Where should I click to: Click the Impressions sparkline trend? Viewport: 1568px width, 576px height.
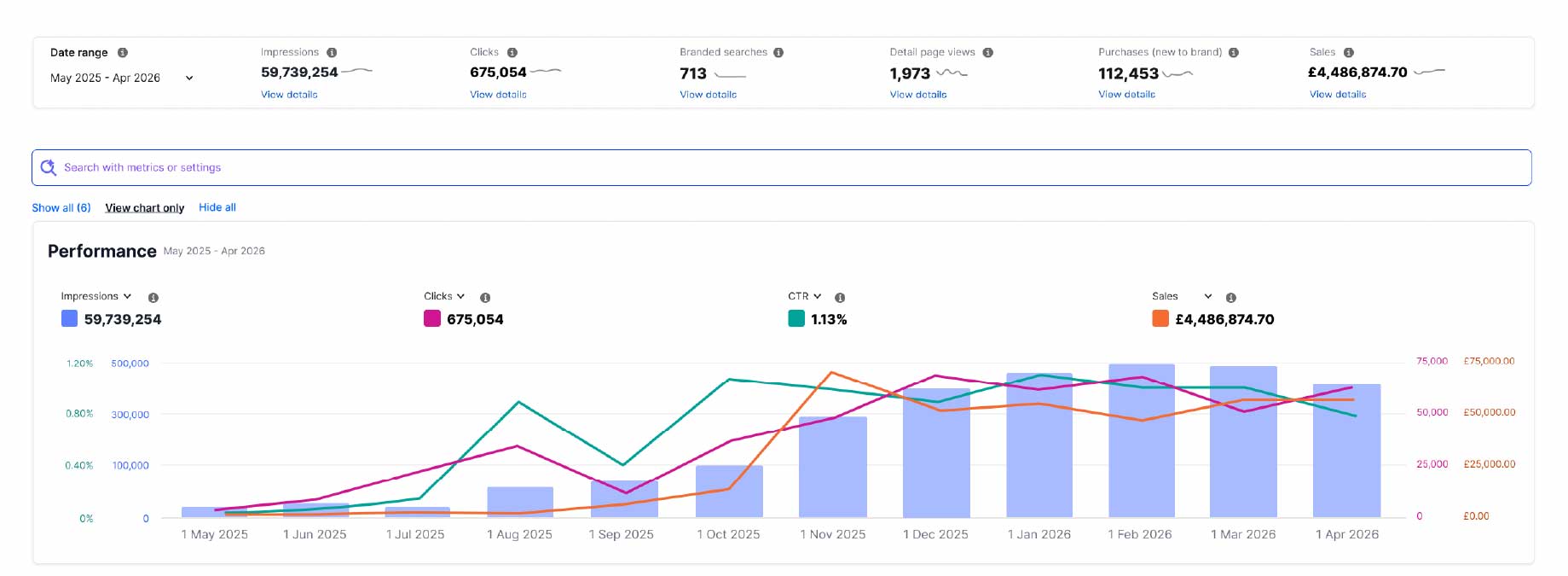(x=356, y=71)
